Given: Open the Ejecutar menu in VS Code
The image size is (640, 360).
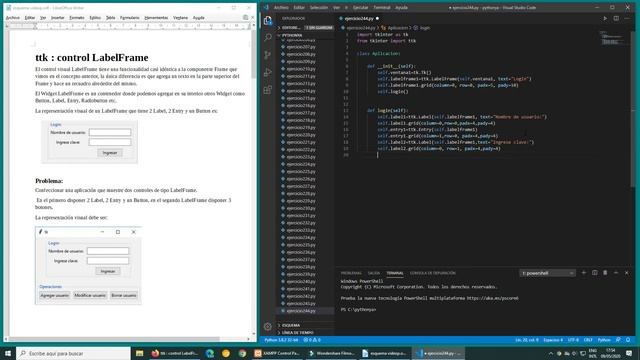Looking at the screenshot, I should 360,7.
